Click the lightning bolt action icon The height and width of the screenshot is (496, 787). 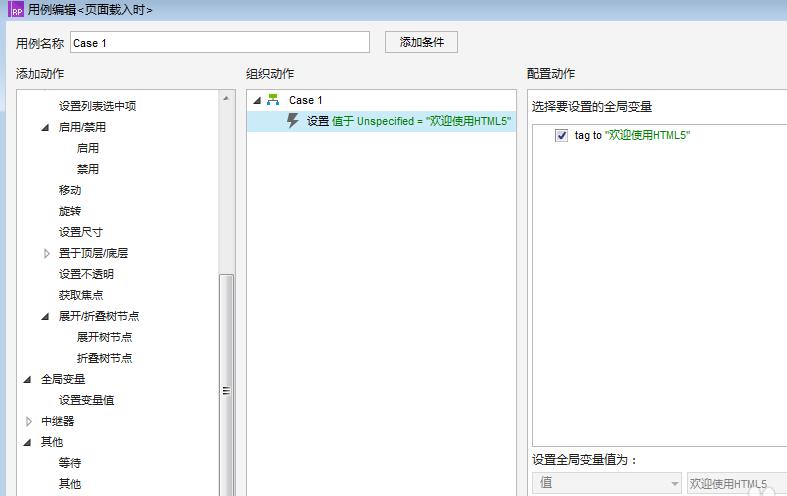[293, 120]
